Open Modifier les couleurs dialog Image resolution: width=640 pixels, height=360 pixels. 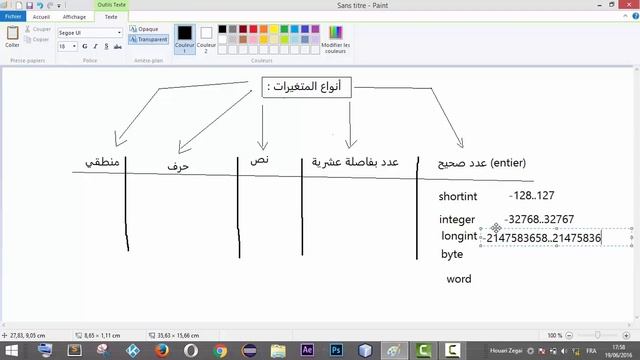coord(336,39)
